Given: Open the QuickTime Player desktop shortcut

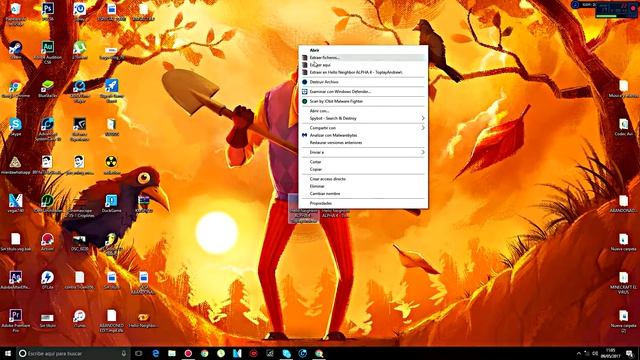Looking at the screenshot, I should click(x=80, y=91).
